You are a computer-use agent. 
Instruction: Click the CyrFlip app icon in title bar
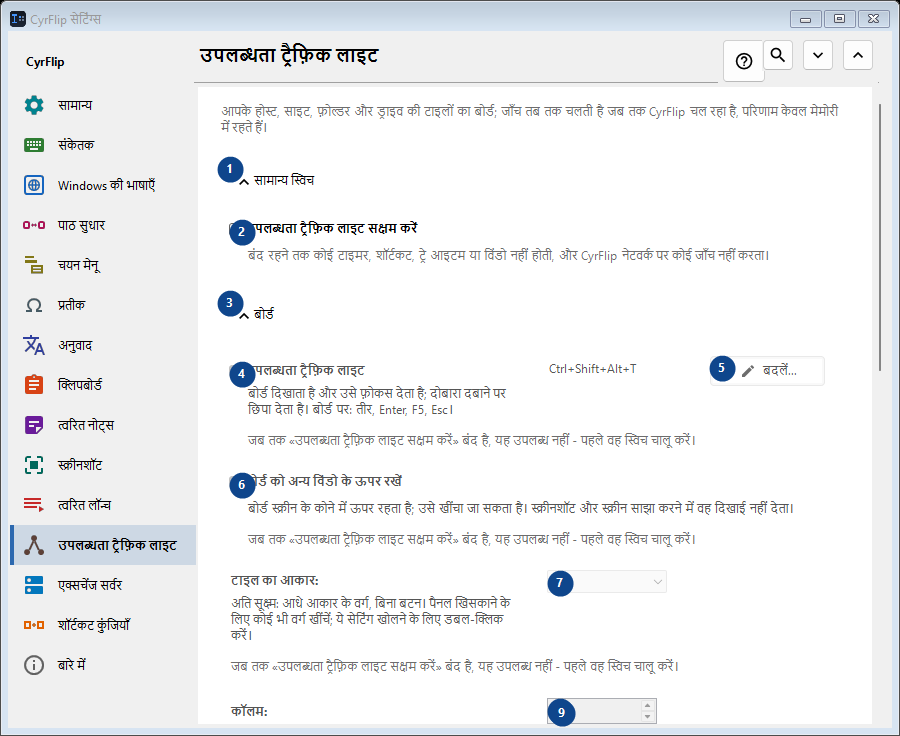point(18,19)
